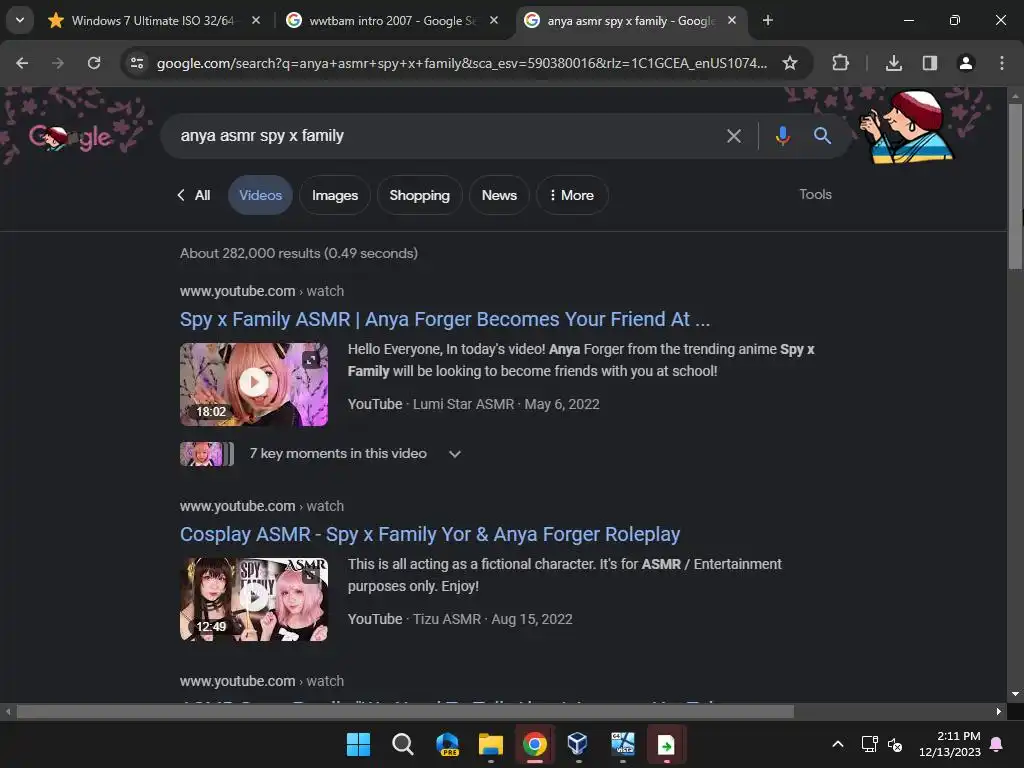Viewport: 1024px width, 768px height.
Task: Switch to Windows 7 Ultimate ISO tab
Action: pos(153,21)
